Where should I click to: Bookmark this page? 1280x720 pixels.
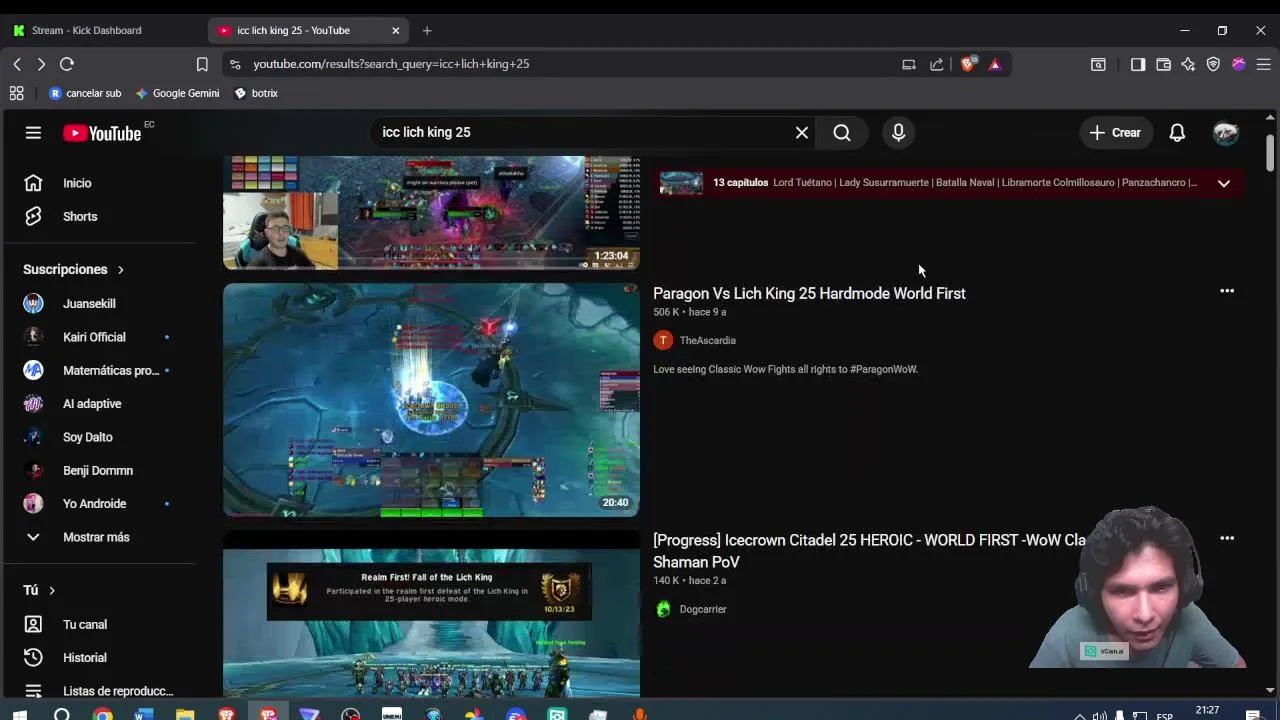(x=202, y=64)
